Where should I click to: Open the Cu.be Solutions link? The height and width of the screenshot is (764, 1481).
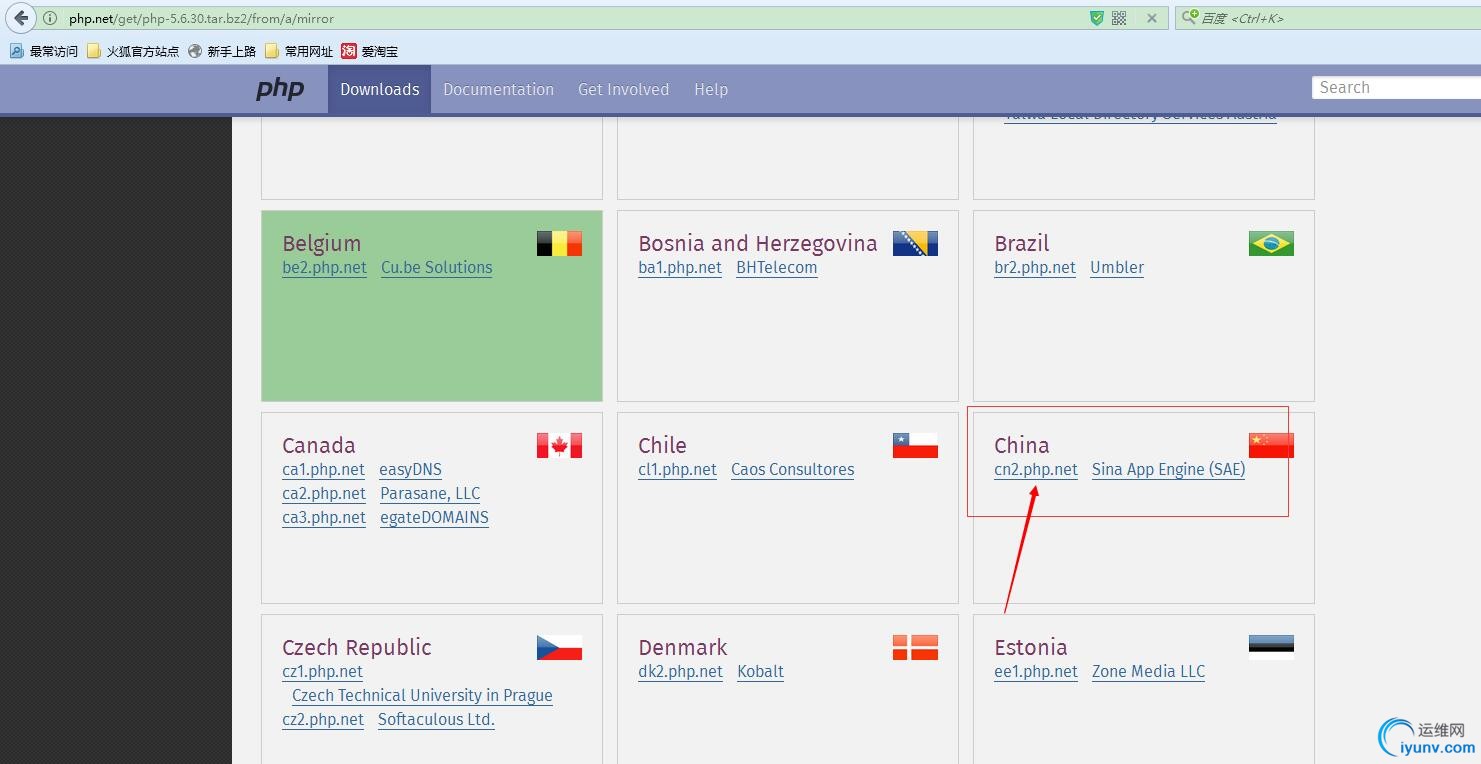tap(437, 268)
